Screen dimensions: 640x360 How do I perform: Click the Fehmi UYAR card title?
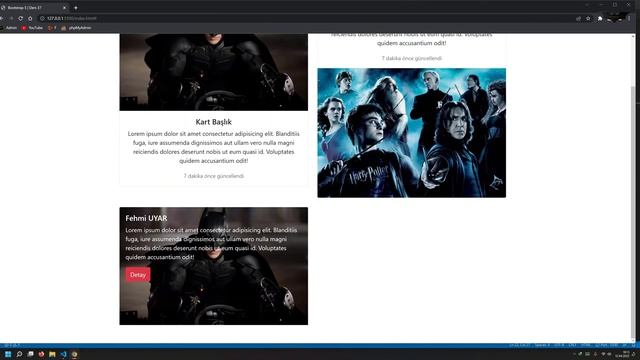(146, 218)
